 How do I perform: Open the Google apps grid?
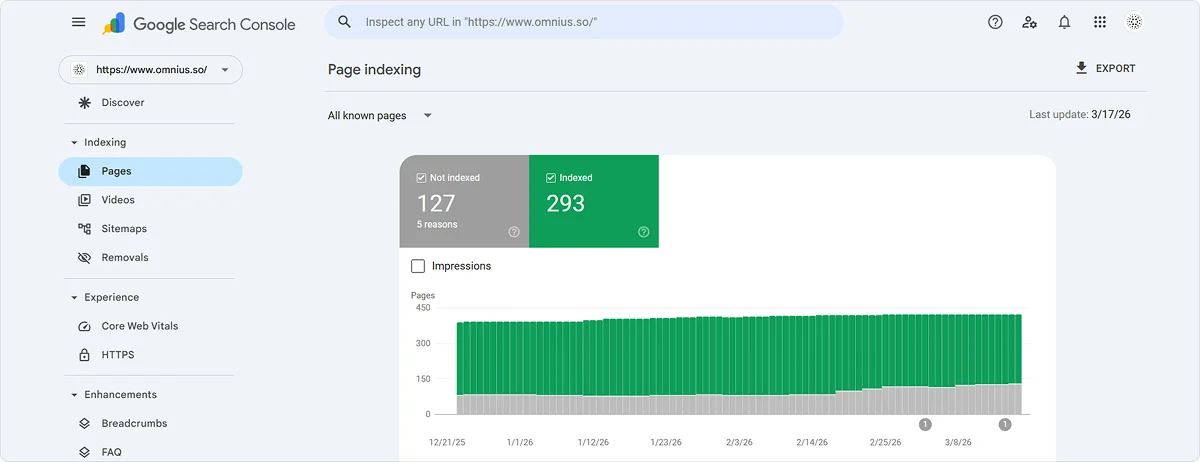(x=1100, y=22)
